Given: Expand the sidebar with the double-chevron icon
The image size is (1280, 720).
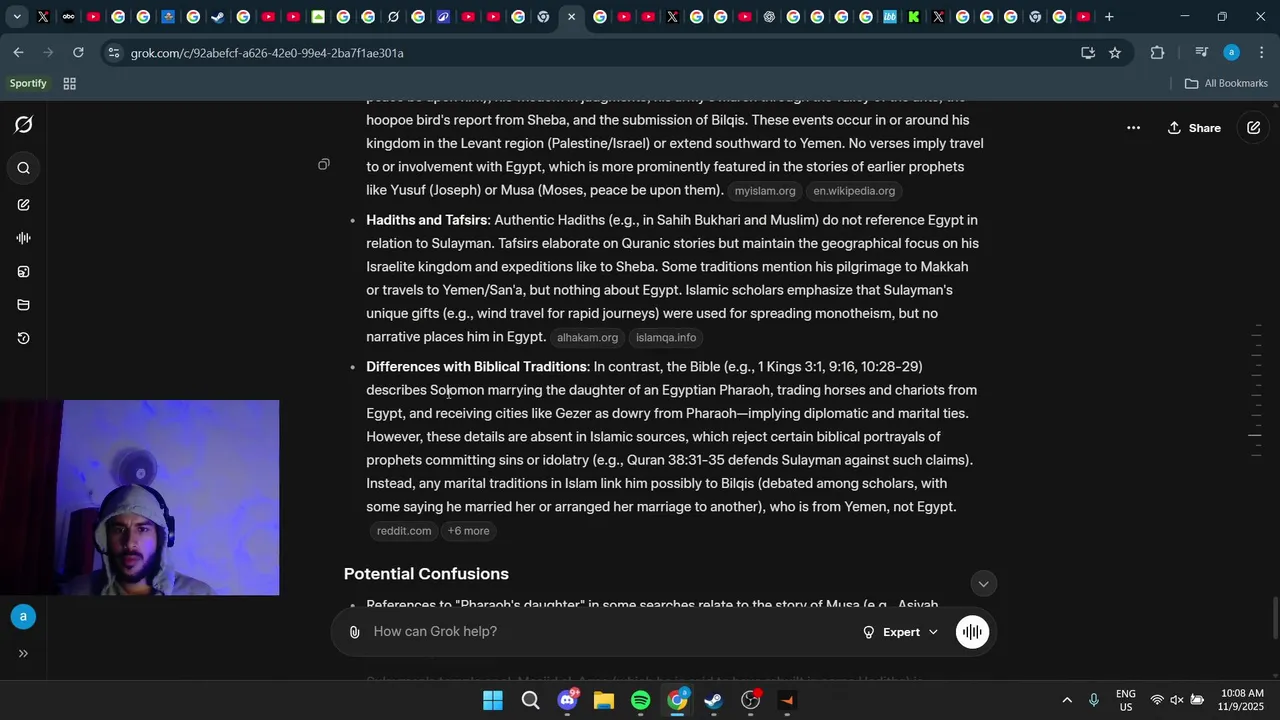Looking at the screenshot, I should pyautogui.click(x=23, y=653).
